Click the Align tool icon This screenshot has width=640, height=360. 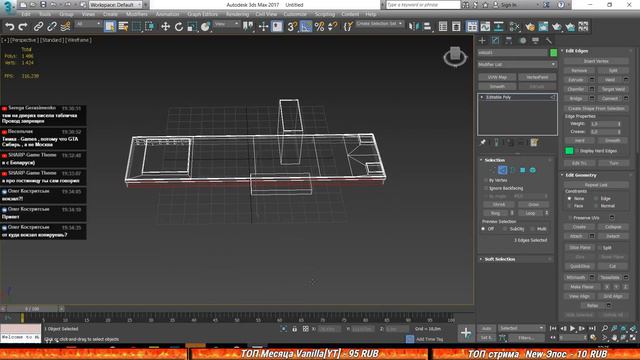[427, 27]
